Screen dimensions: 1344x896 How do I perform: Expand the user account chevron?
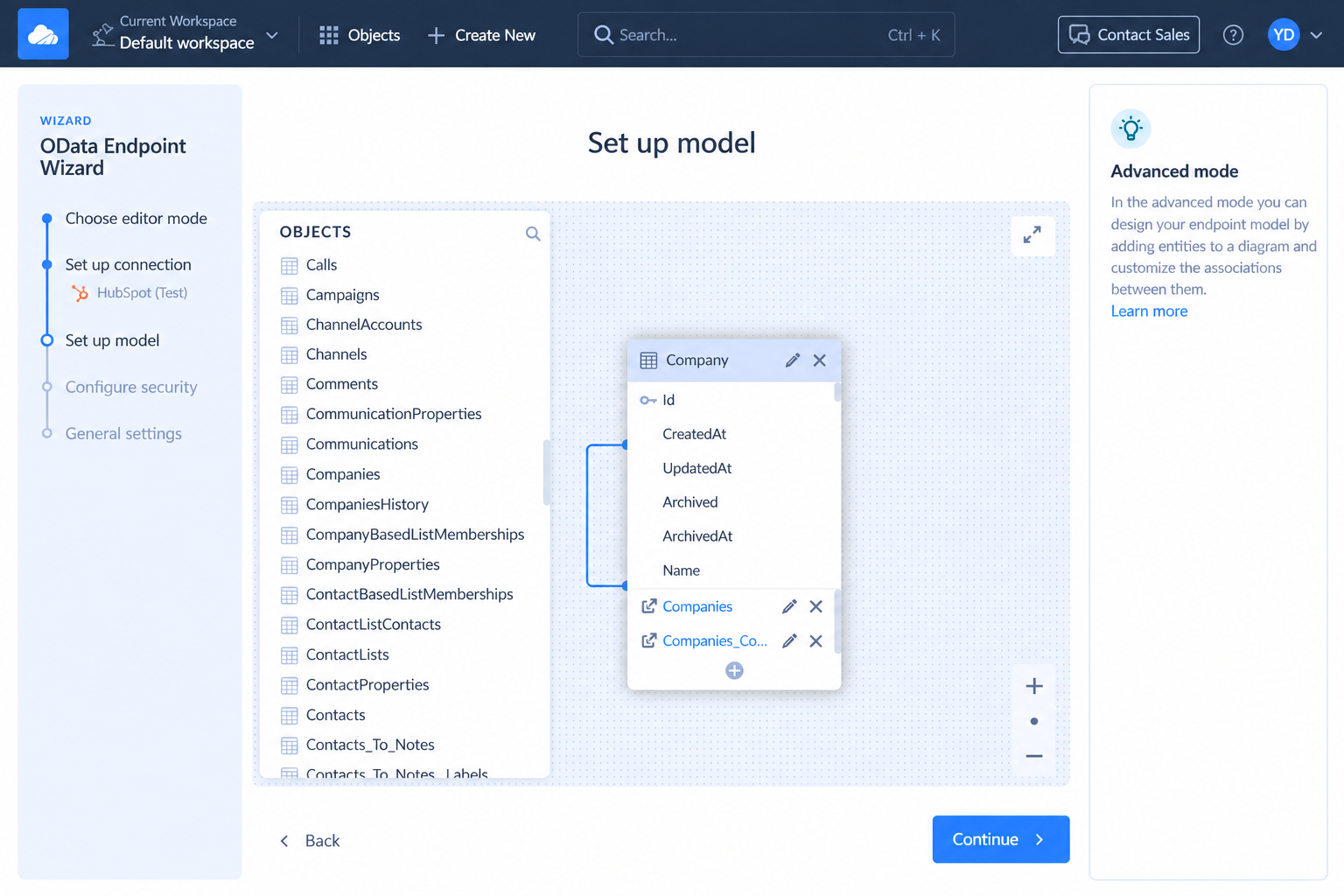point(1316,35)
